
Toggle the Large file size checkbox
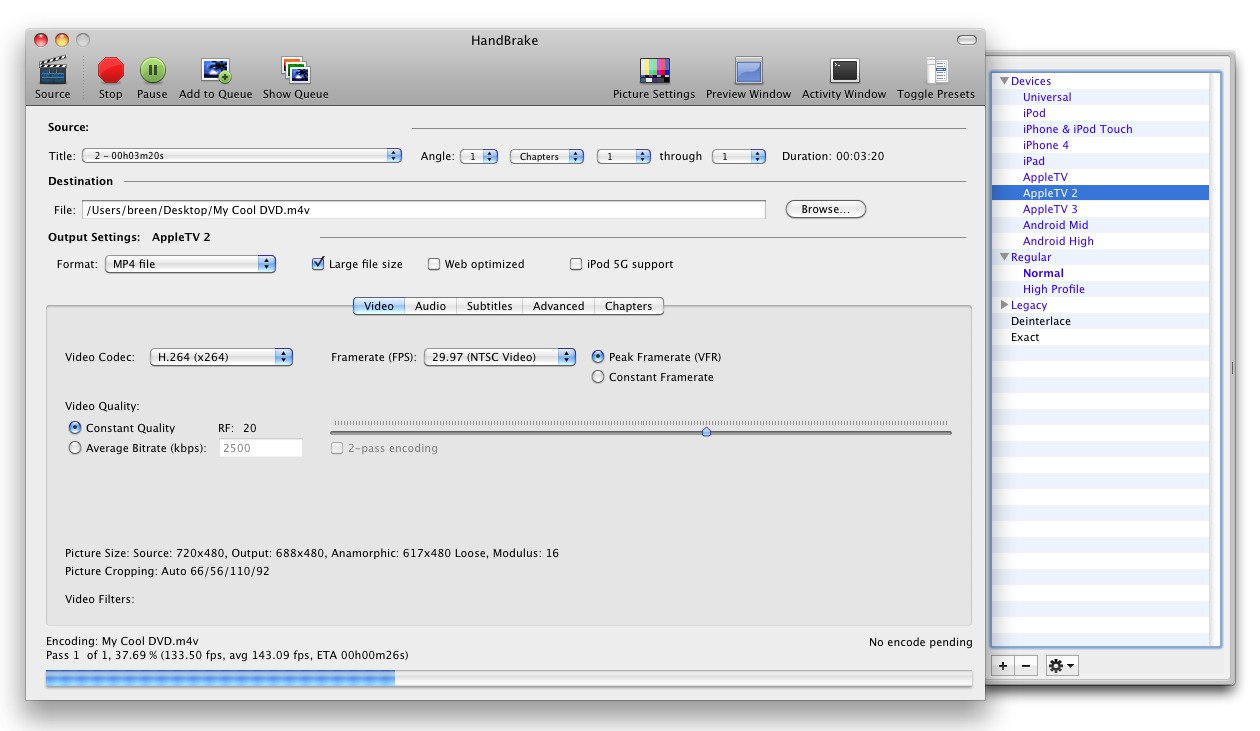click(318, 264)
